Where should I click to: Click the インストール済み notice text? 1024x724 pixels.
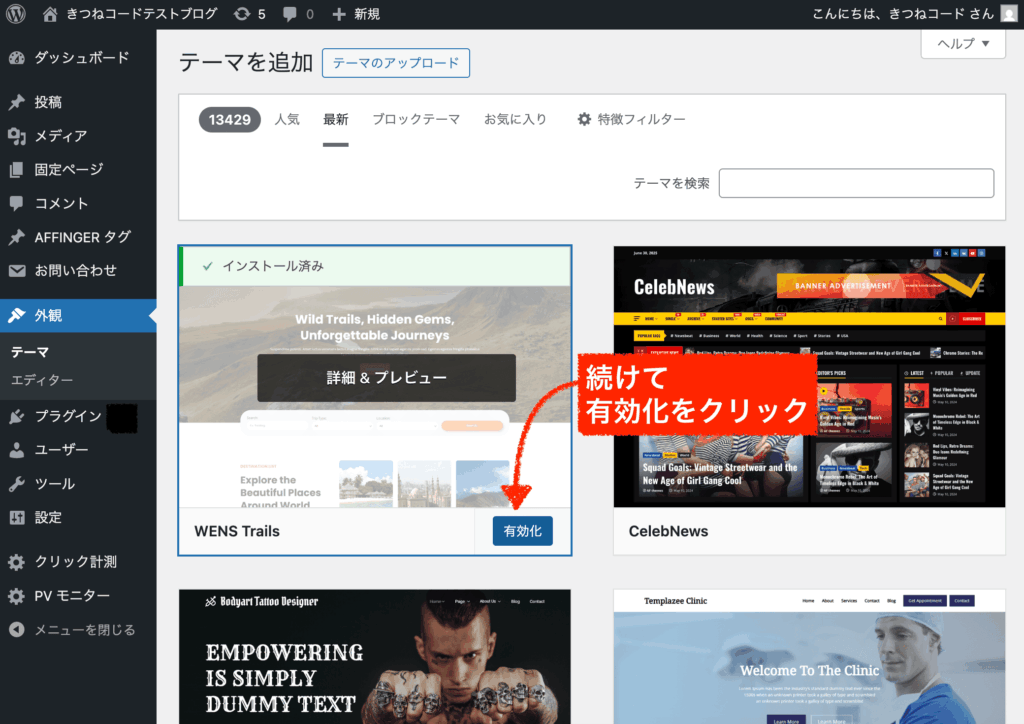pos(273,266)
